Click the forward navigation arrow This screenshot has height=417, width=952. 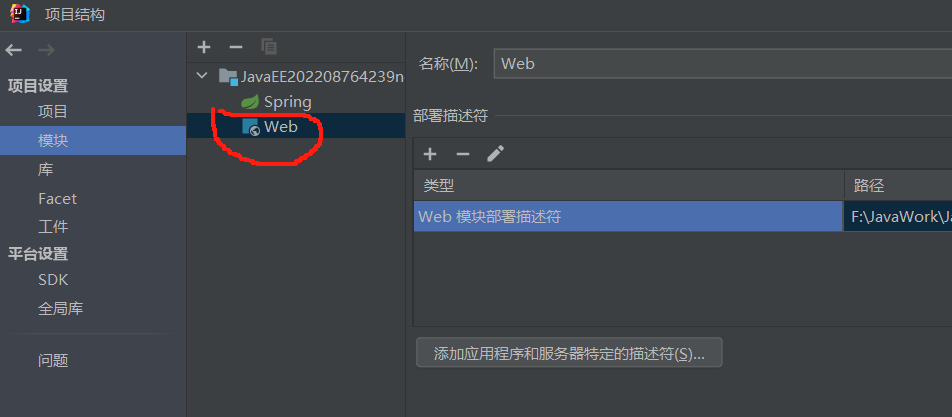pos(46,50)
